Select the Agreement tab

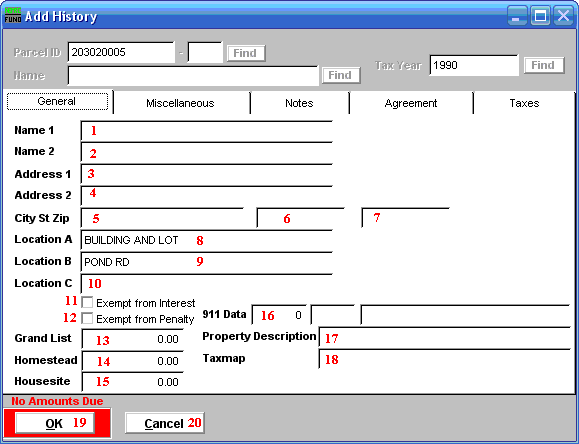pos(411,103)
